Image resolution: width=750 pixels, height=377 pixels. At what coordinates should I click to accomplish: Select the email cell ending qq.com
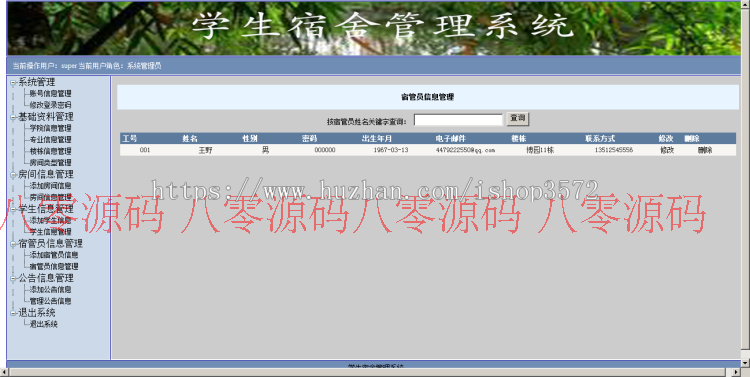point(465,150)
